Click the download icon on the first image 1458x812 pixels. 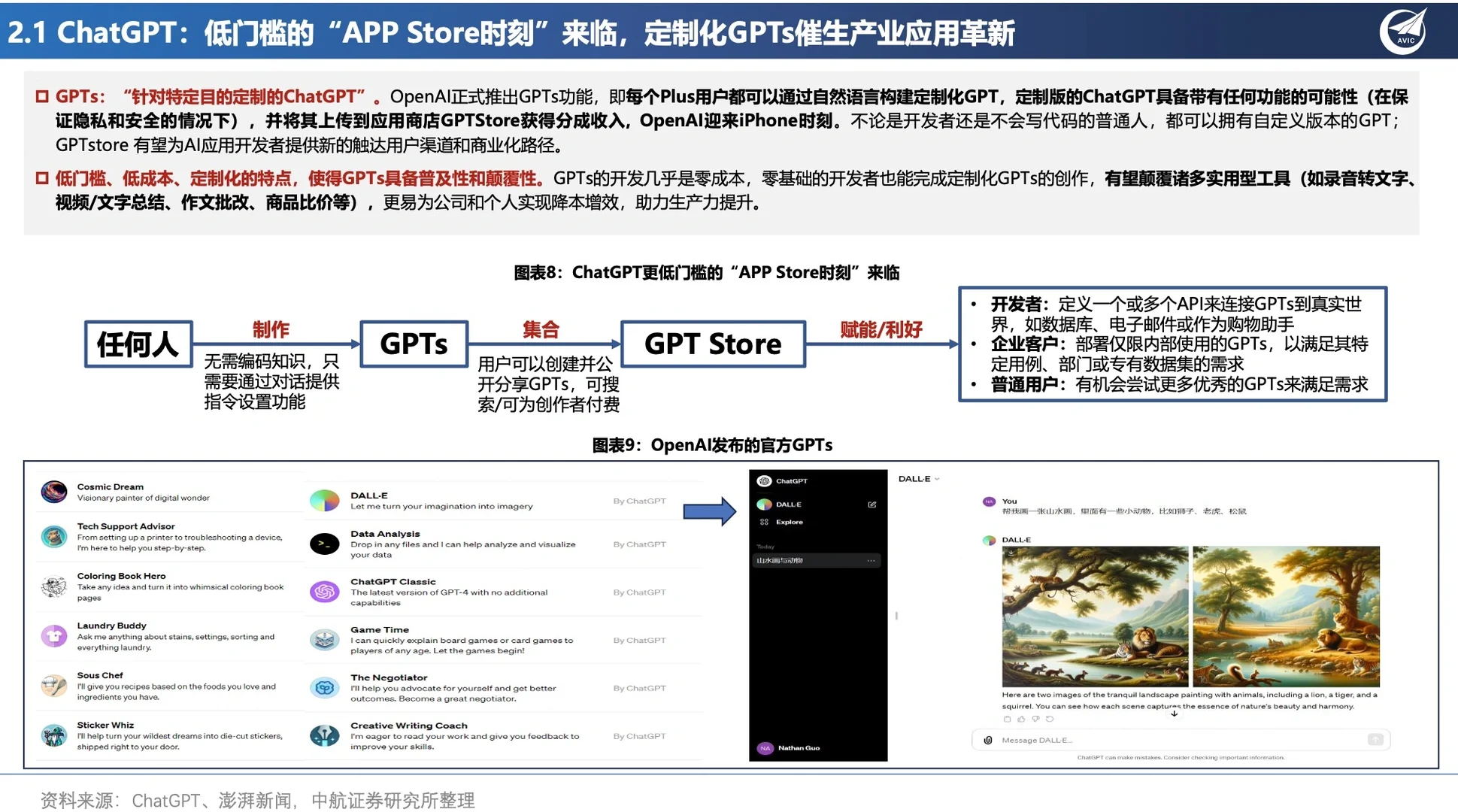[x=1011, y=553]
